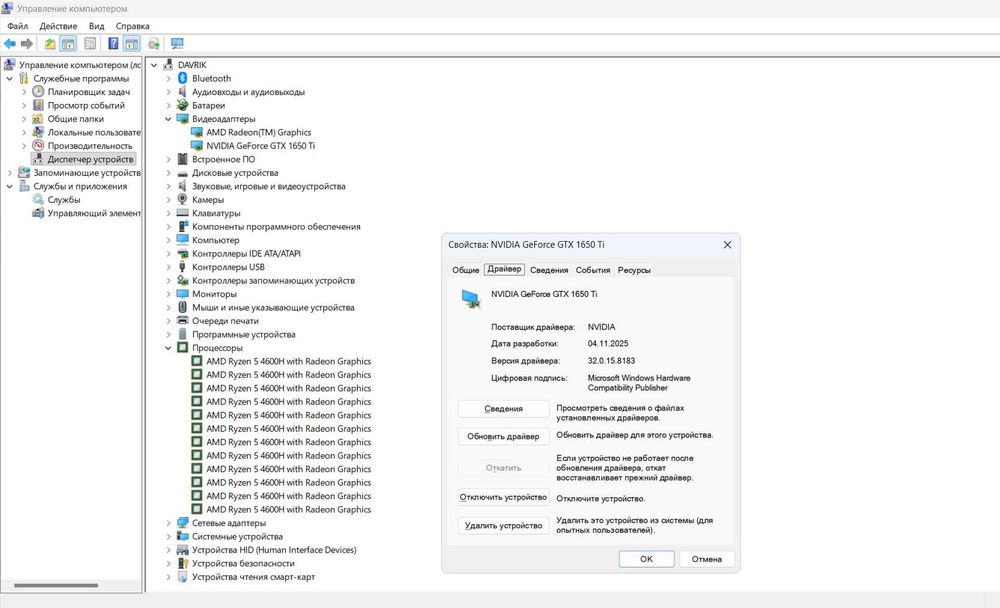Click the Дисковые устройства drive icon
Image resolution: width=1000 pixels, height=608 pixels.
182,172
